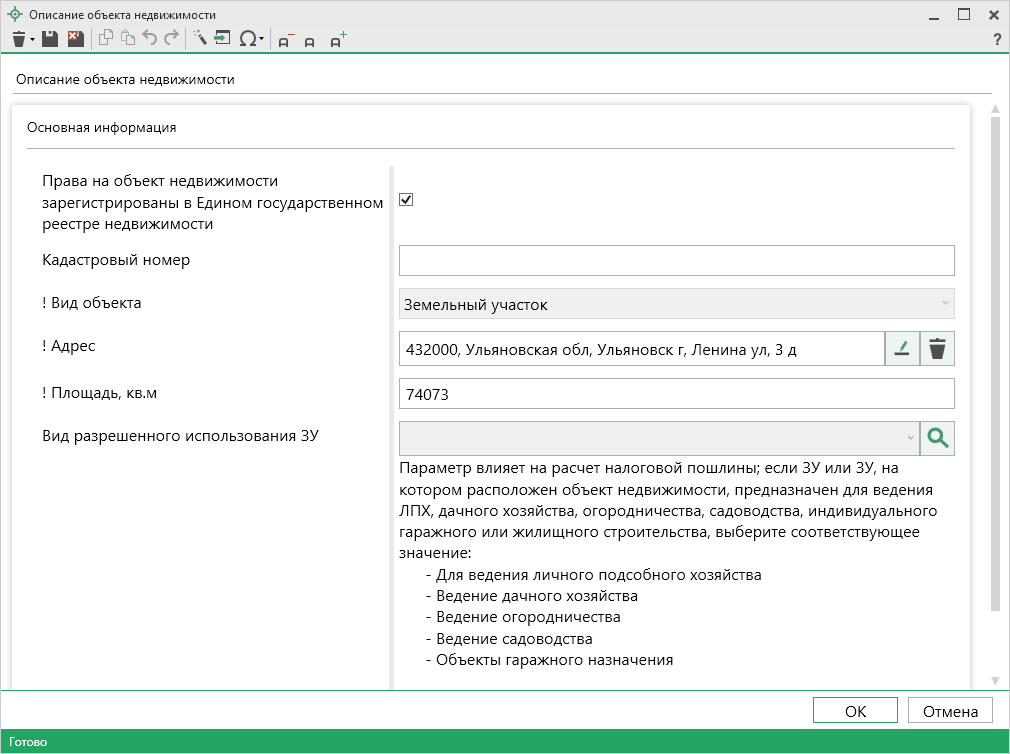This screenshot has height=754, width=1010.
Task: Increase font size with A plus icon
Action: coord(338,39)
